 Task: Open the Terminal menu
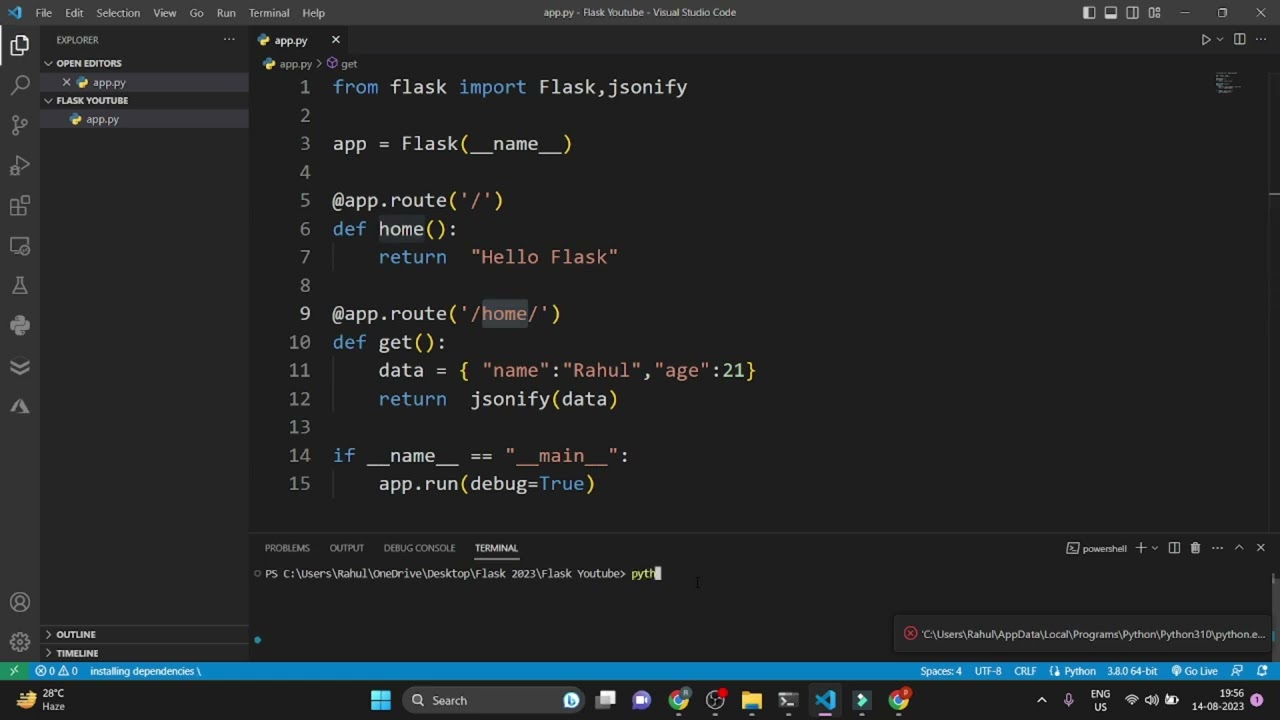pyautogui.click(x=269, y=13)
